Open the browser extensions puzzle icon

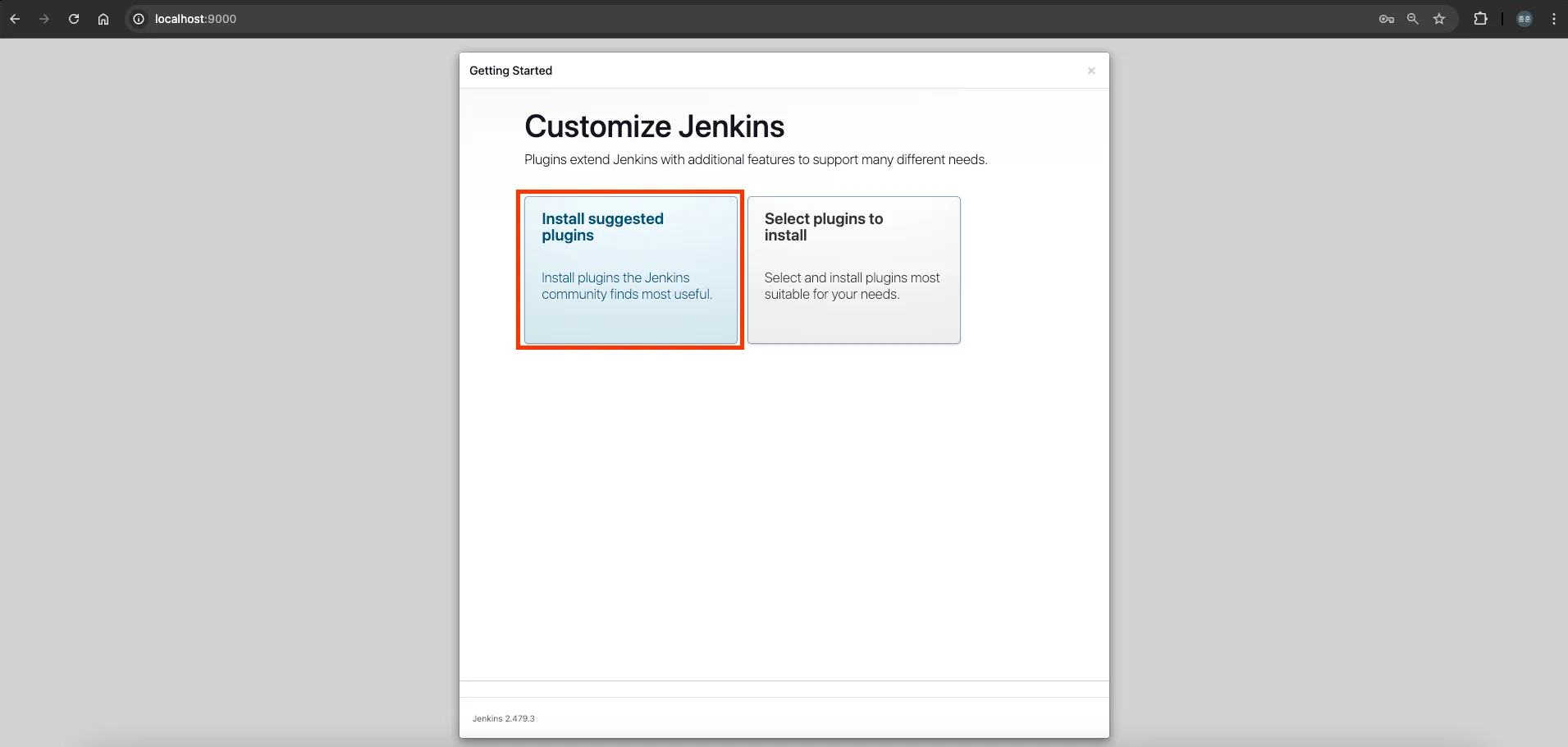tap(1481, 19)
